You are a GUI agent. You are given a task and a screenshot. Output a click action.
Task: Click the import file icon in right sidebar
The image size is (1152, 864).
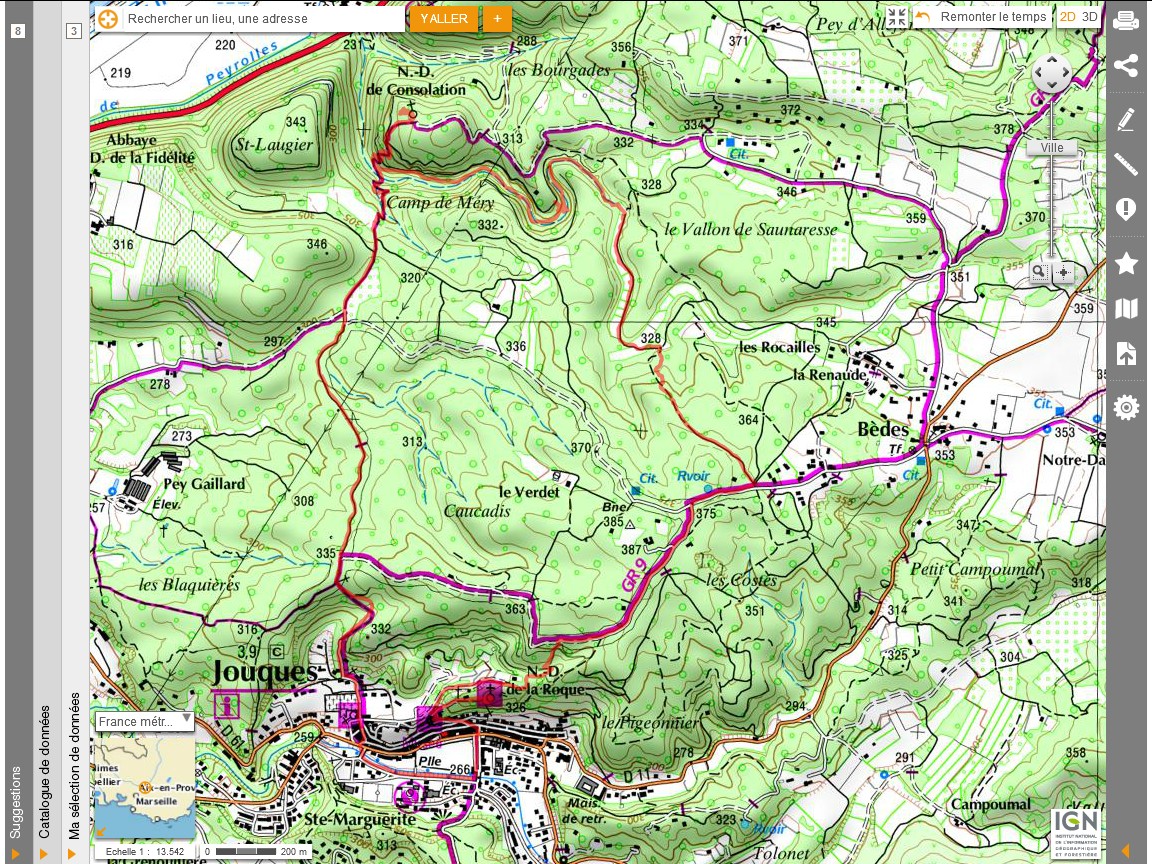click(1126, 353)
